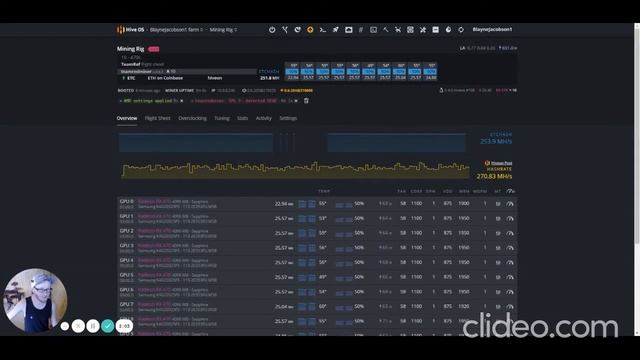Click the 270.83 MH/s pool hashrate
640x360 pixels.
(x=494, y=176)
